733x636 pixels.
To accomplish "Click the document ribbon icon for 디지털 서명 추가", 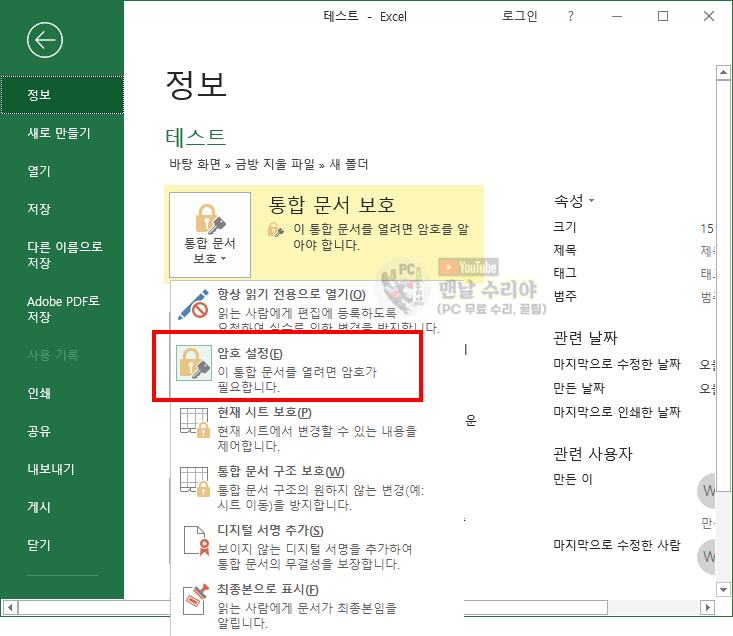I will 196,541.
